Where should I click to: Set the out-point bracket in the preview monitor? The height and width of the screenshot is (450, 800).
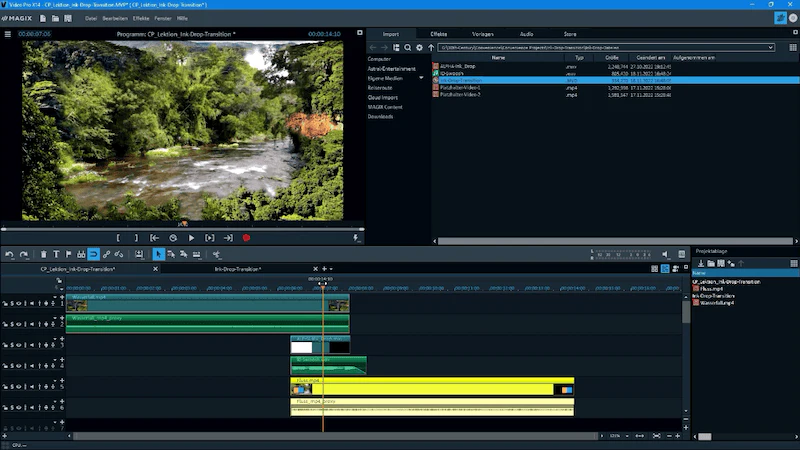tap(136, 238)
